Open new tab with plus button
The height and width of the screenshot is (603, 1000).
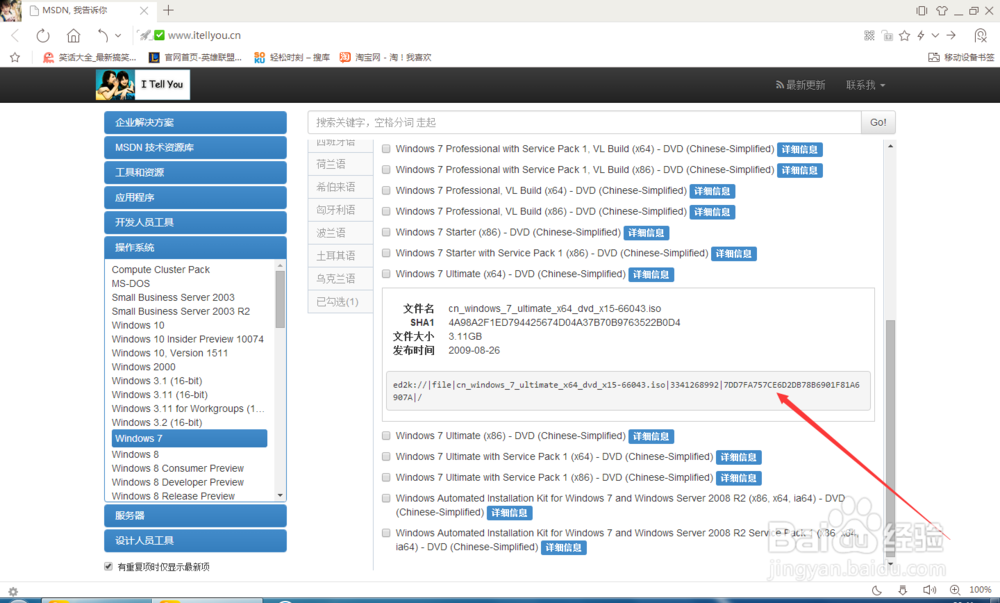[168, 10]
